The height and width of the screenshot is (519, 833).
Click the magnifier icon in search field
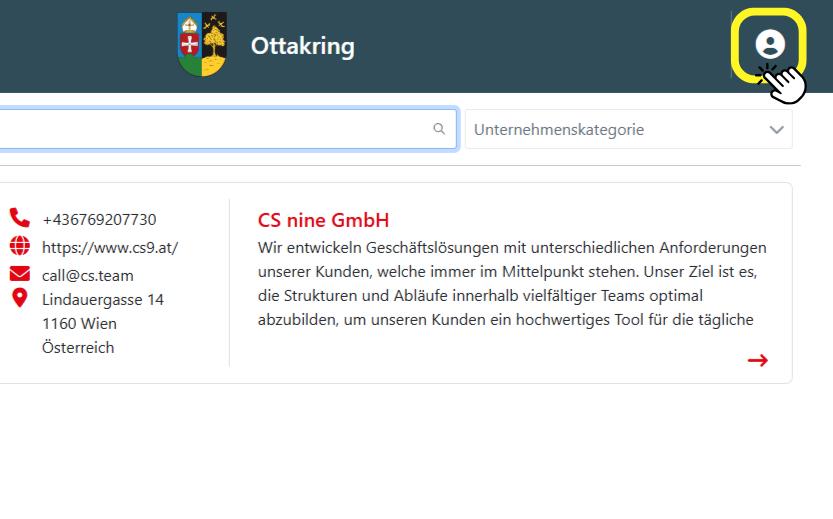(x=439, y=129)
